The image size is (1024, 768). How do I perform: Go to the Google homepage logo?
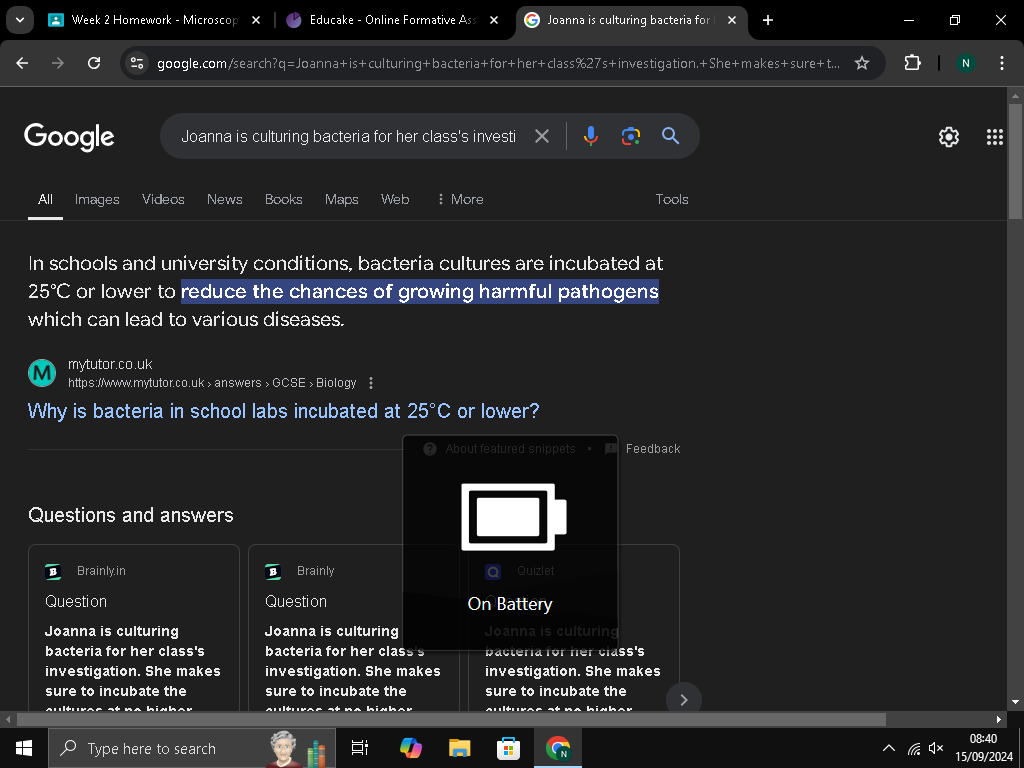coord(69,136)
